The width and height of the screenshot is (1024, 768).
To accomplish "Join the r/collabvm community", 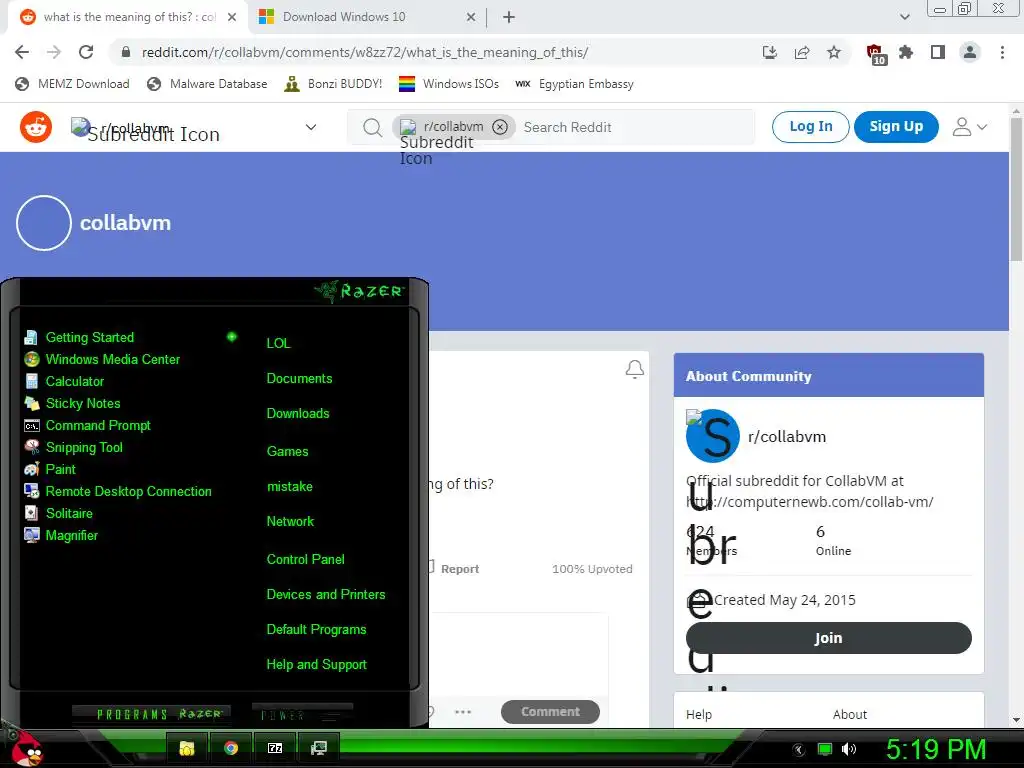I will 828,638.
